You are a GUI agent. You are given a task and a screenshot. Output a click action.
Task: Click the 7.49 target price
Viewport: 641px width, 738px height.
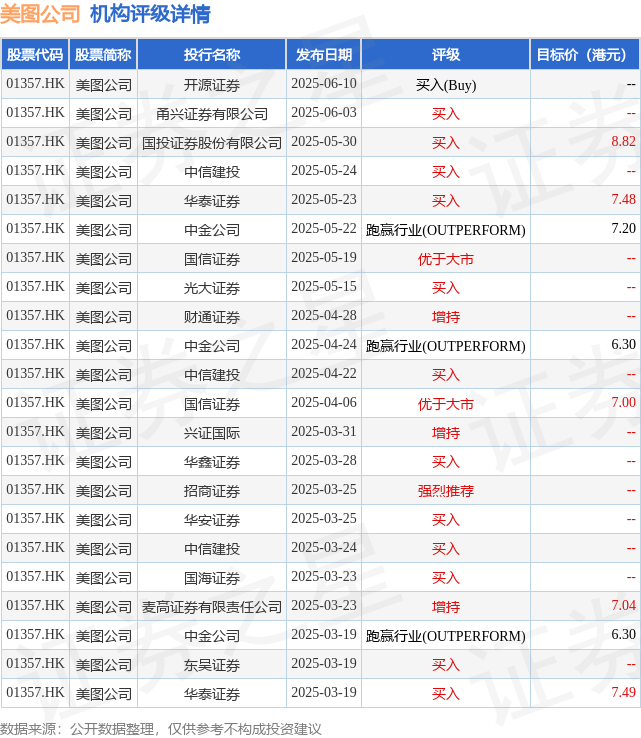pos(623,692)
